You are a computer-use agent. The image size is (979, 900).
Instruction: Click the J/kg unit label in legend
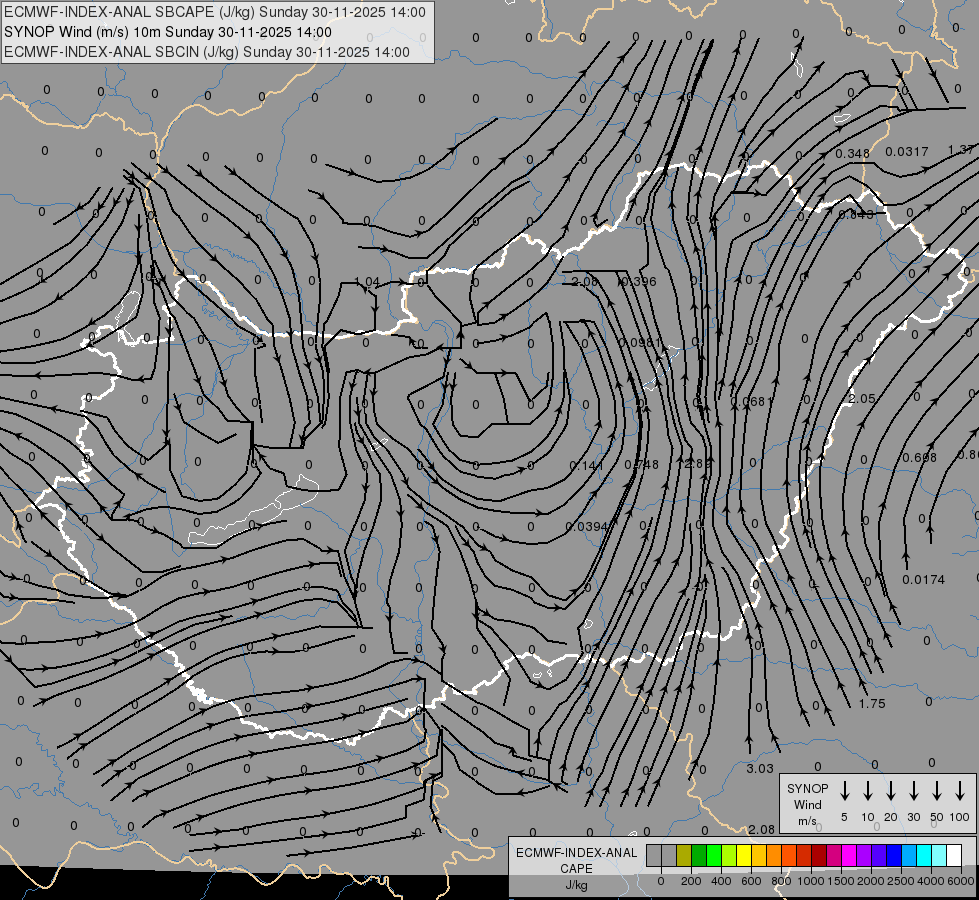click(x=576, y=885)
